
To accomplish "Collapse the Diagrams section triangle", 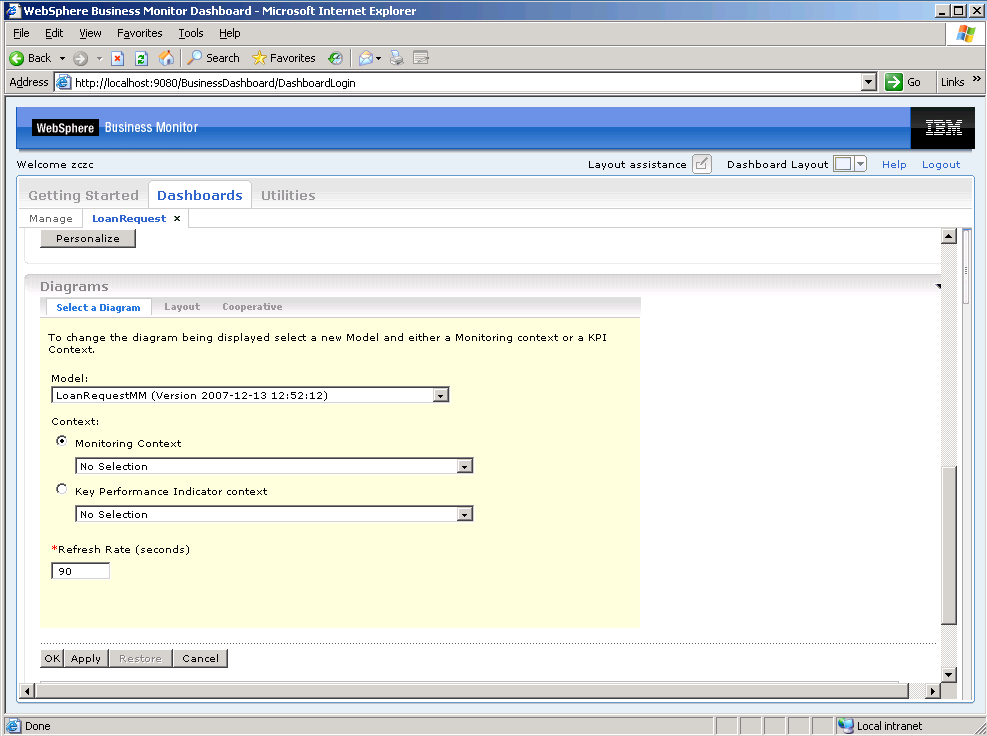I will tap(938, 286).
